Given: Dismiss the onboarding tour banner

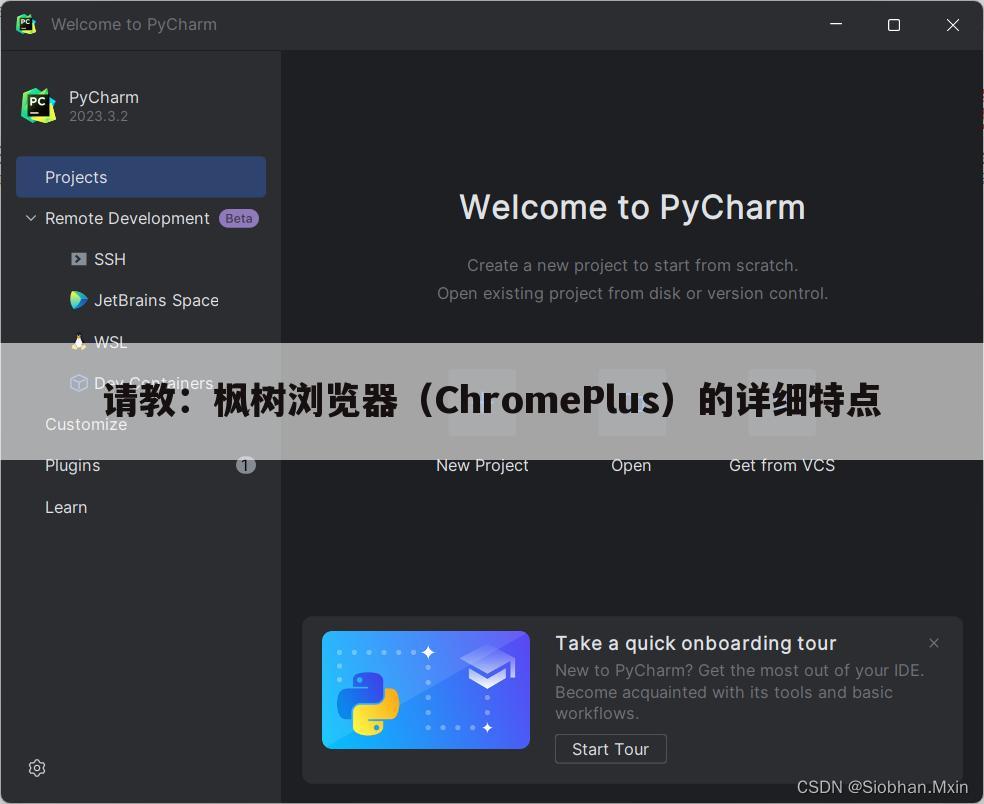Looking at the screenshot, I should coord(934,643).
